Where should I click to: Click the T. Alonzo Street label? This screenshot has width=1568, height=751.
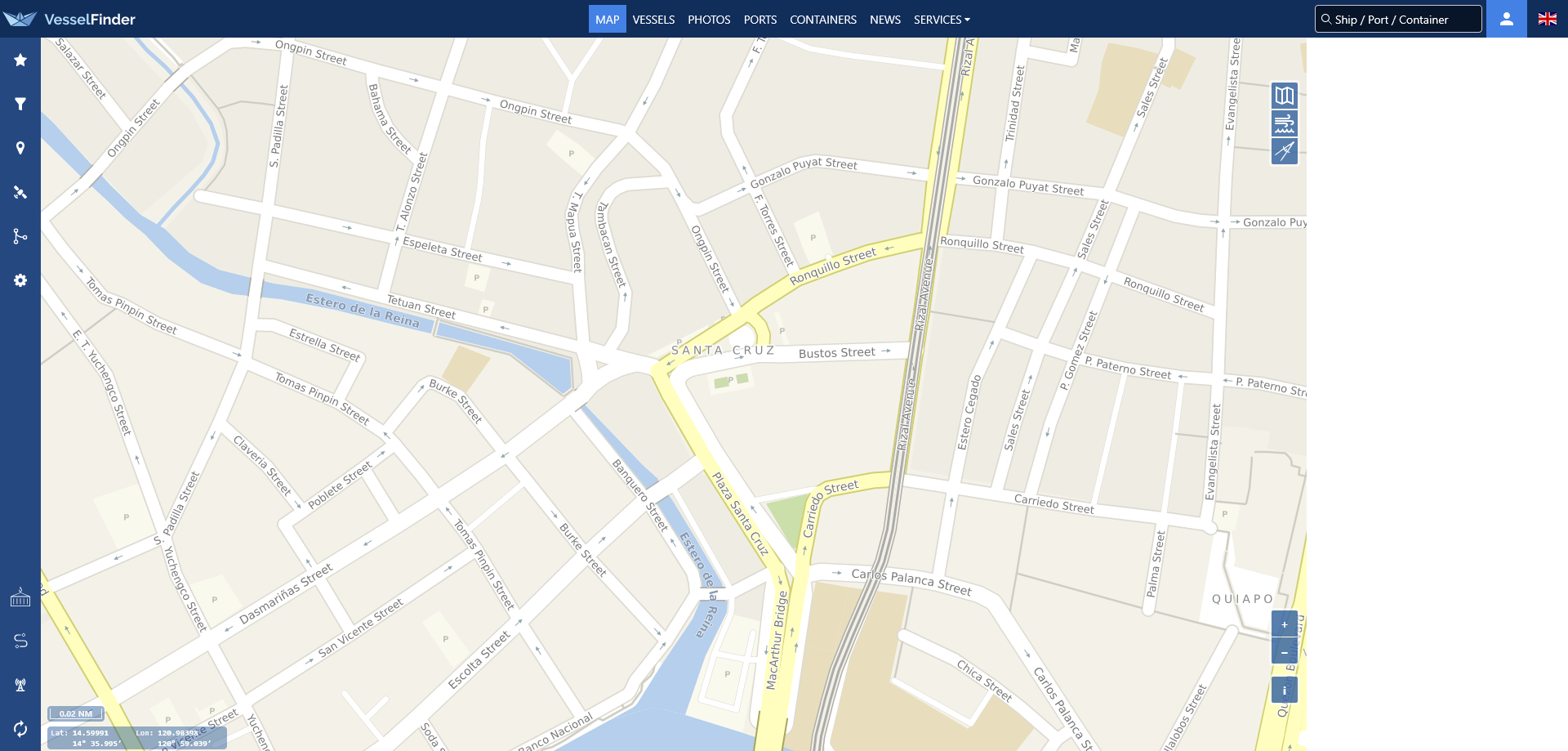coord(412,192)
